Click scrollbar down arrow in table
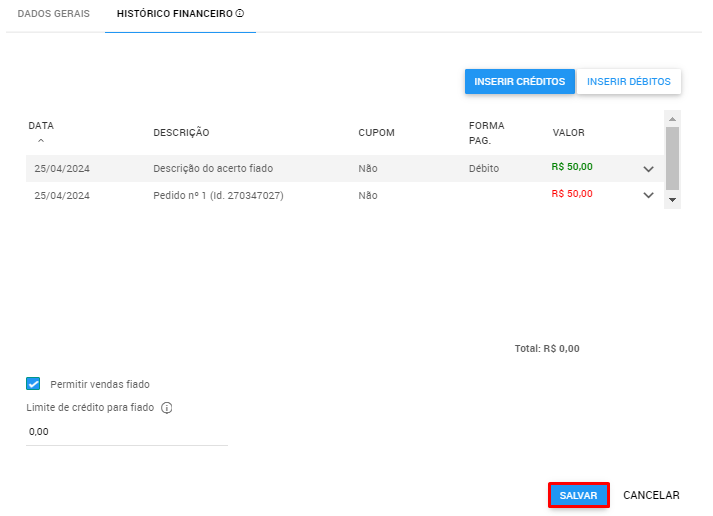 click(672, 200)
